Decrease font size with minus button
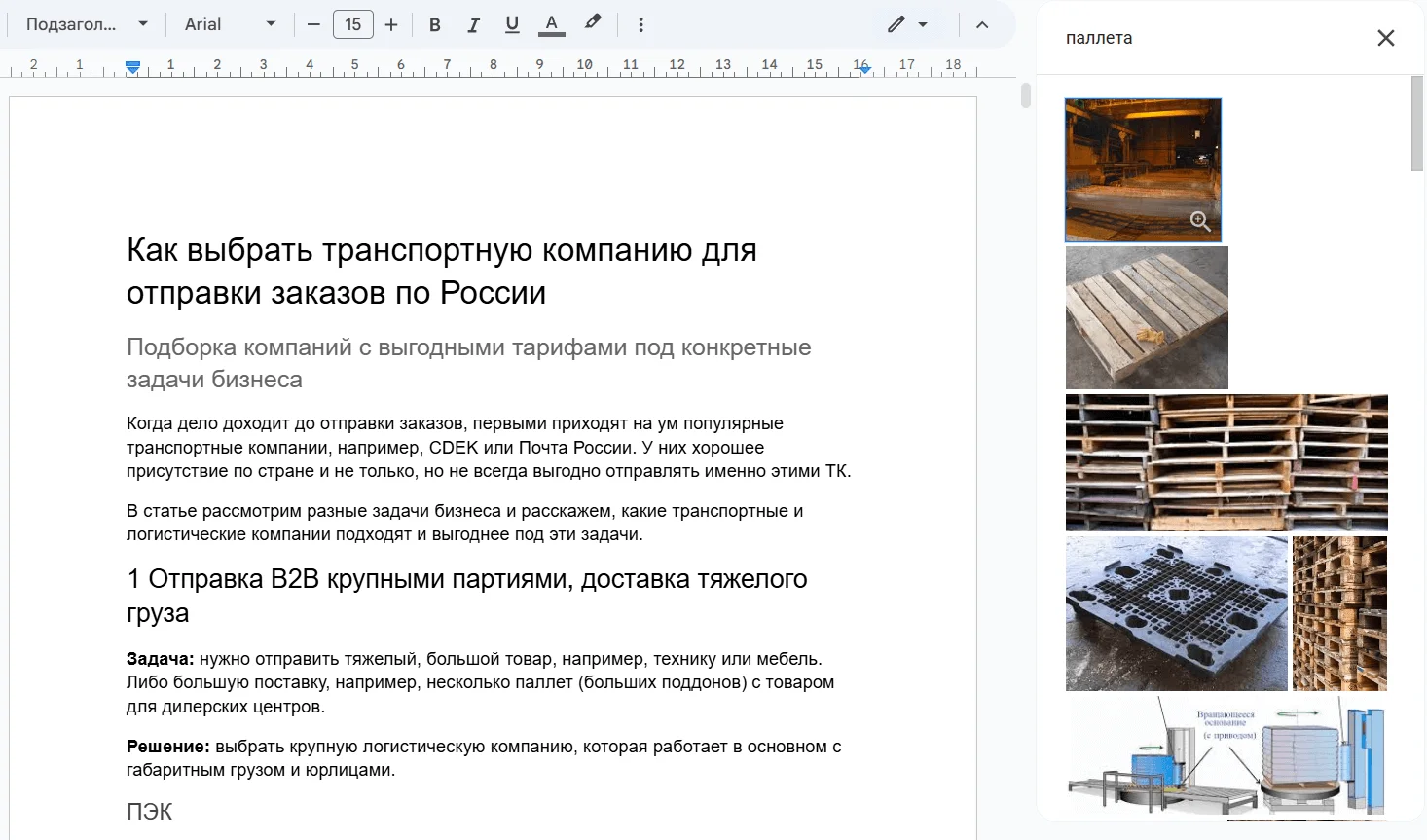1427x840 pixels. pos(313,25)
